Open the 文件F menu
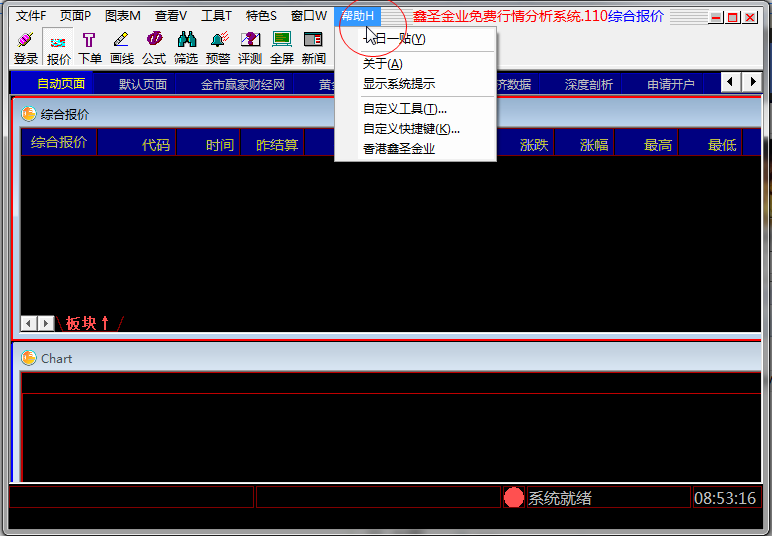Screen dimensions: 772x536 pos(31,16)
